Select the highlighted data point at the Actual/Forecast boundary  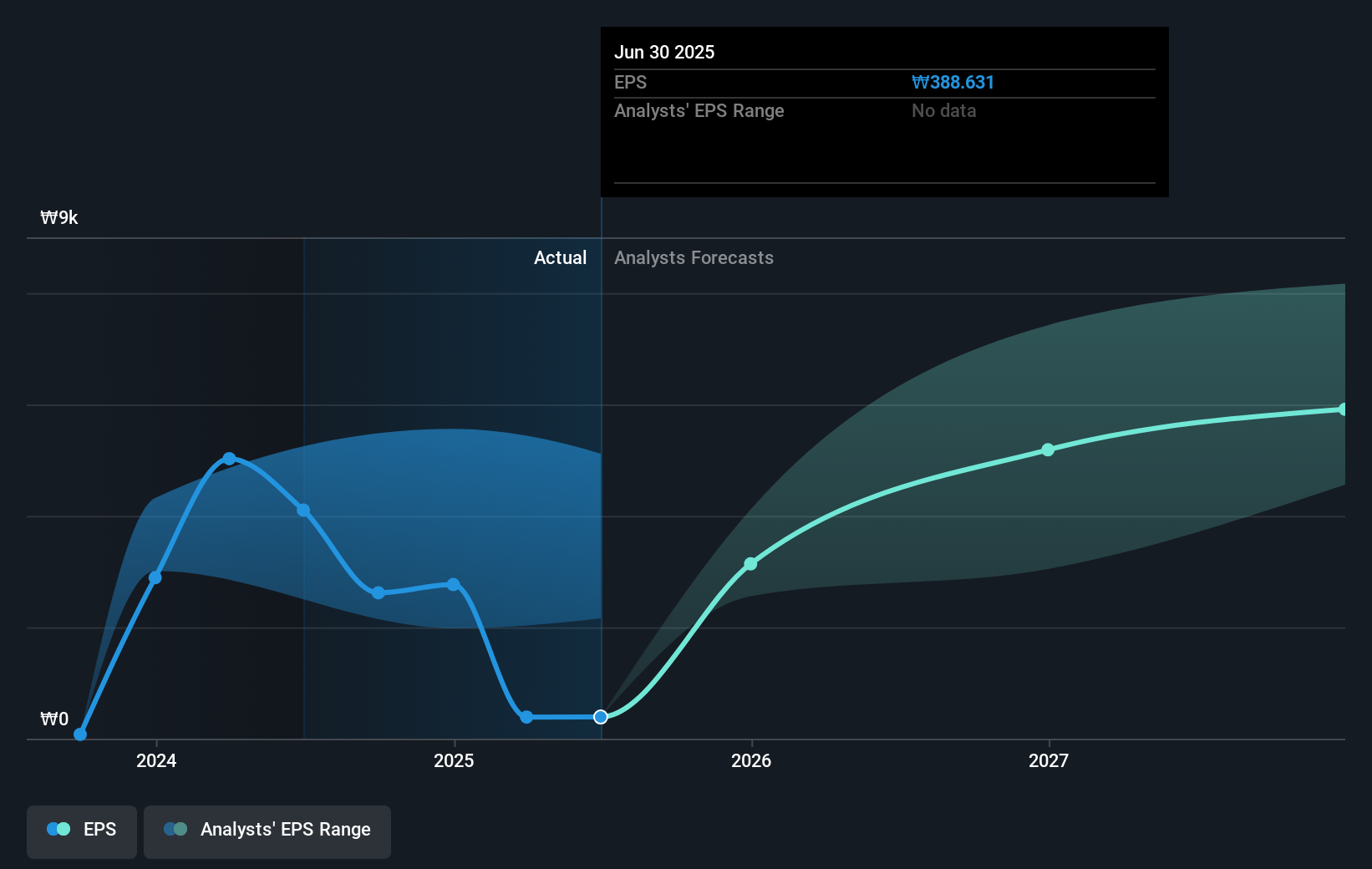click(x=600, y=716)
